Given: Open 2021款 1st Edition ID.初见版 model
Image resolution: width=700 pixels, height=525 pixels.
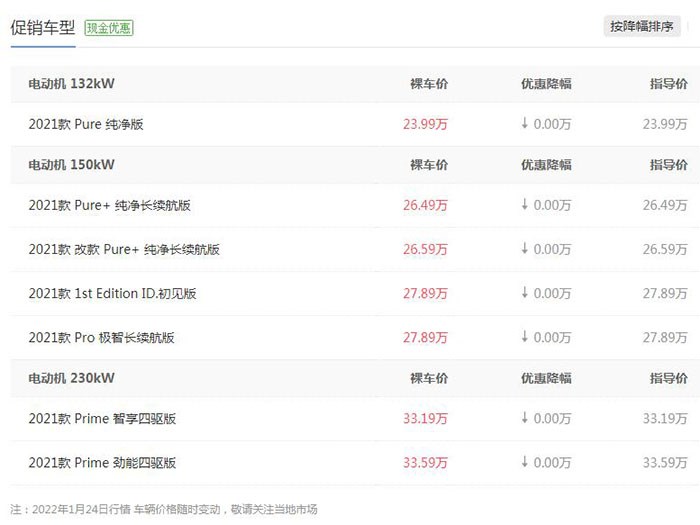Looking at the screenshot, I should point(112,293).
